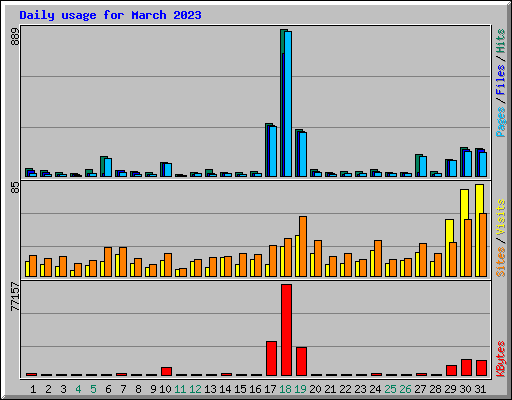This screenshot has height=400, width=512.
Task: Click the red KBytes bar for day 19
Action: [301, 362]
